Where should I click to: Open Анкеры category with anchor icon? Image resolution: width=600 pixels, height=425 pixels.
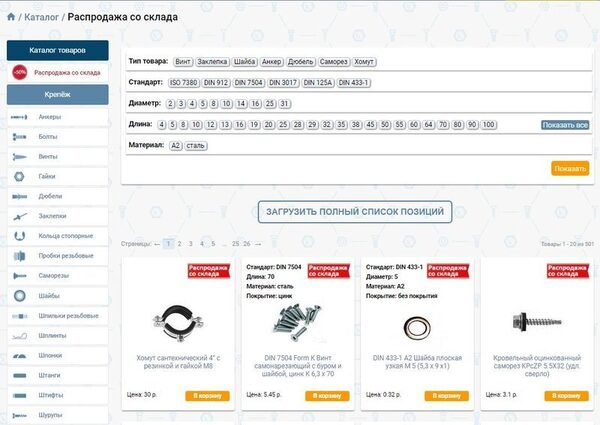49,117
